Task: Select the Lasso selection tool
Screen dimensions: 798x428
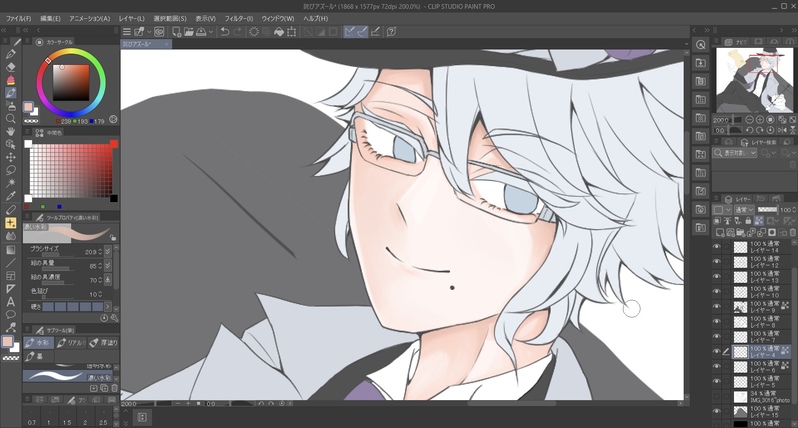Action: [x=11, y=170]
